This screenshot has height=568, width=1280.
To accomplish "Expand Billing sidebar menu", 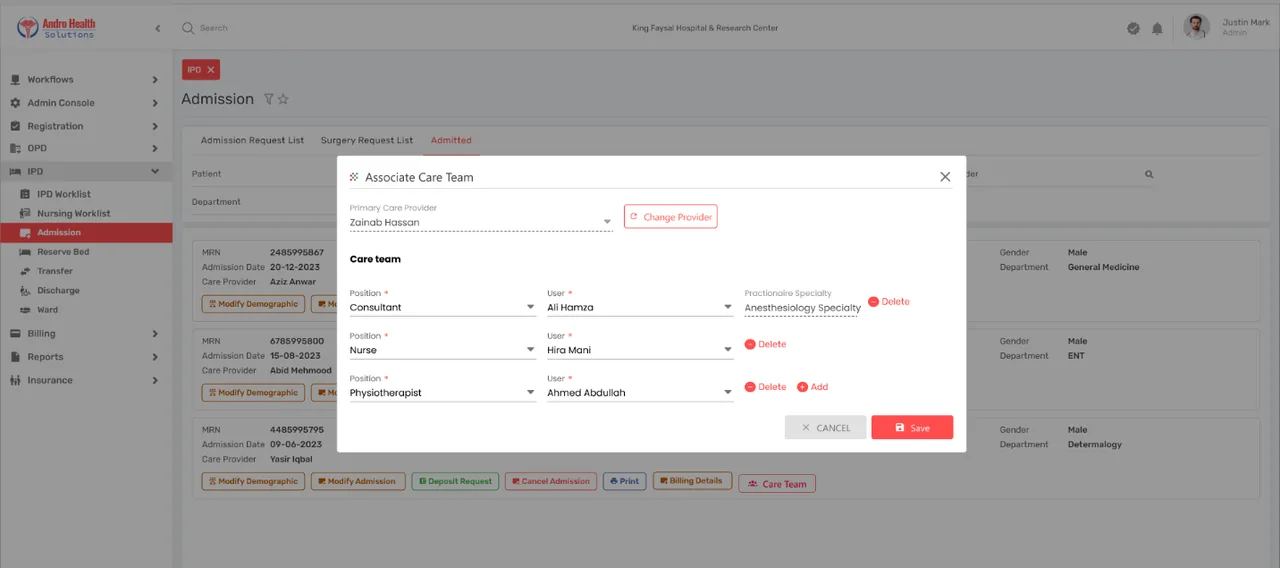I will (x=86, y=333).
